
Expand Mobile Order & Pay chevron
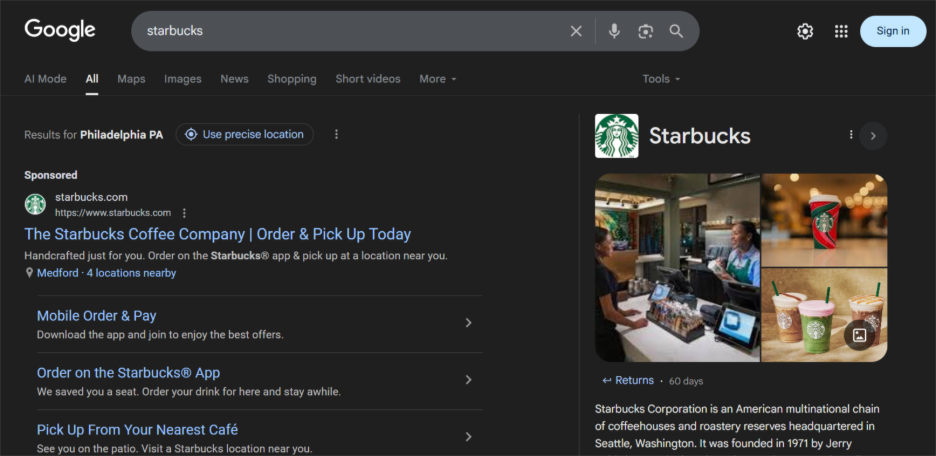coord(469,323)
